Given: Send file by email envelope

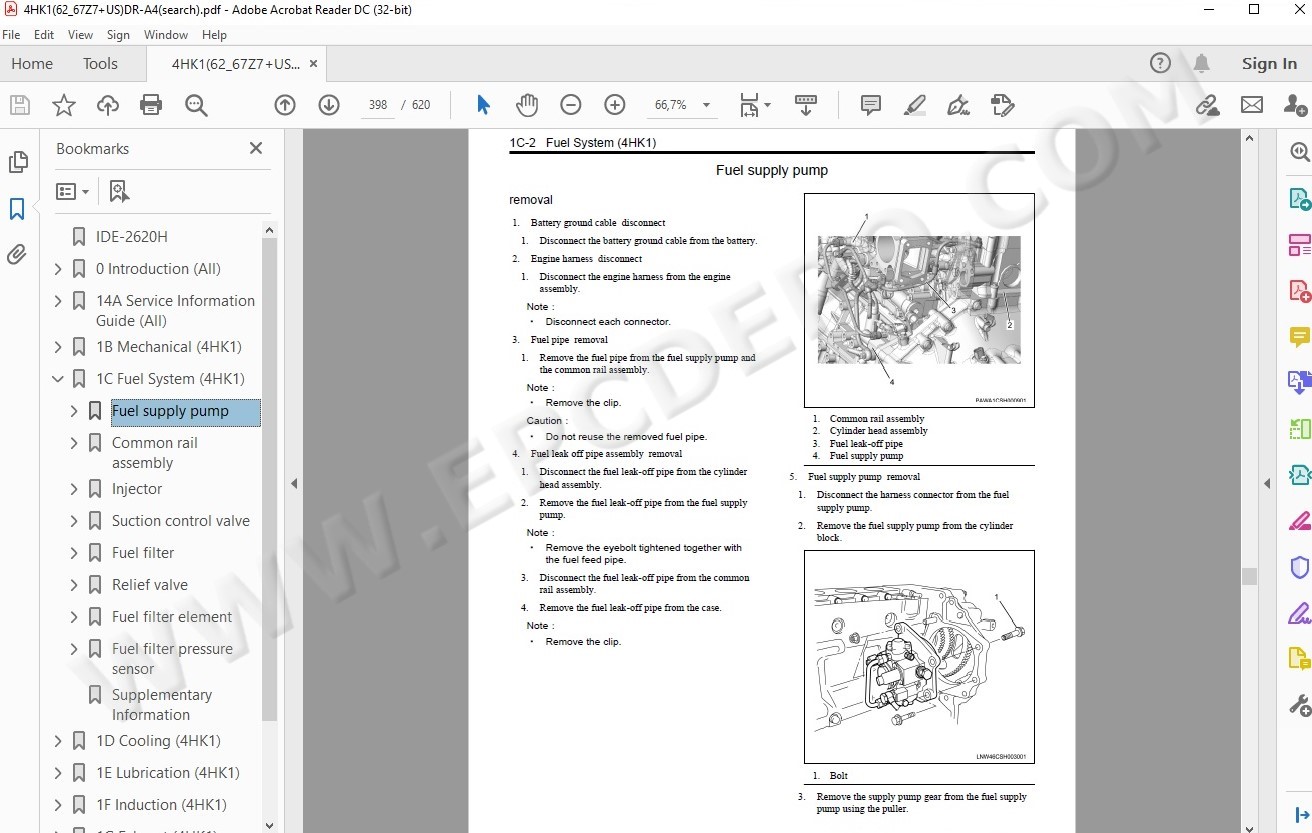Looking at the screenshot, I should click(1251, 105).
